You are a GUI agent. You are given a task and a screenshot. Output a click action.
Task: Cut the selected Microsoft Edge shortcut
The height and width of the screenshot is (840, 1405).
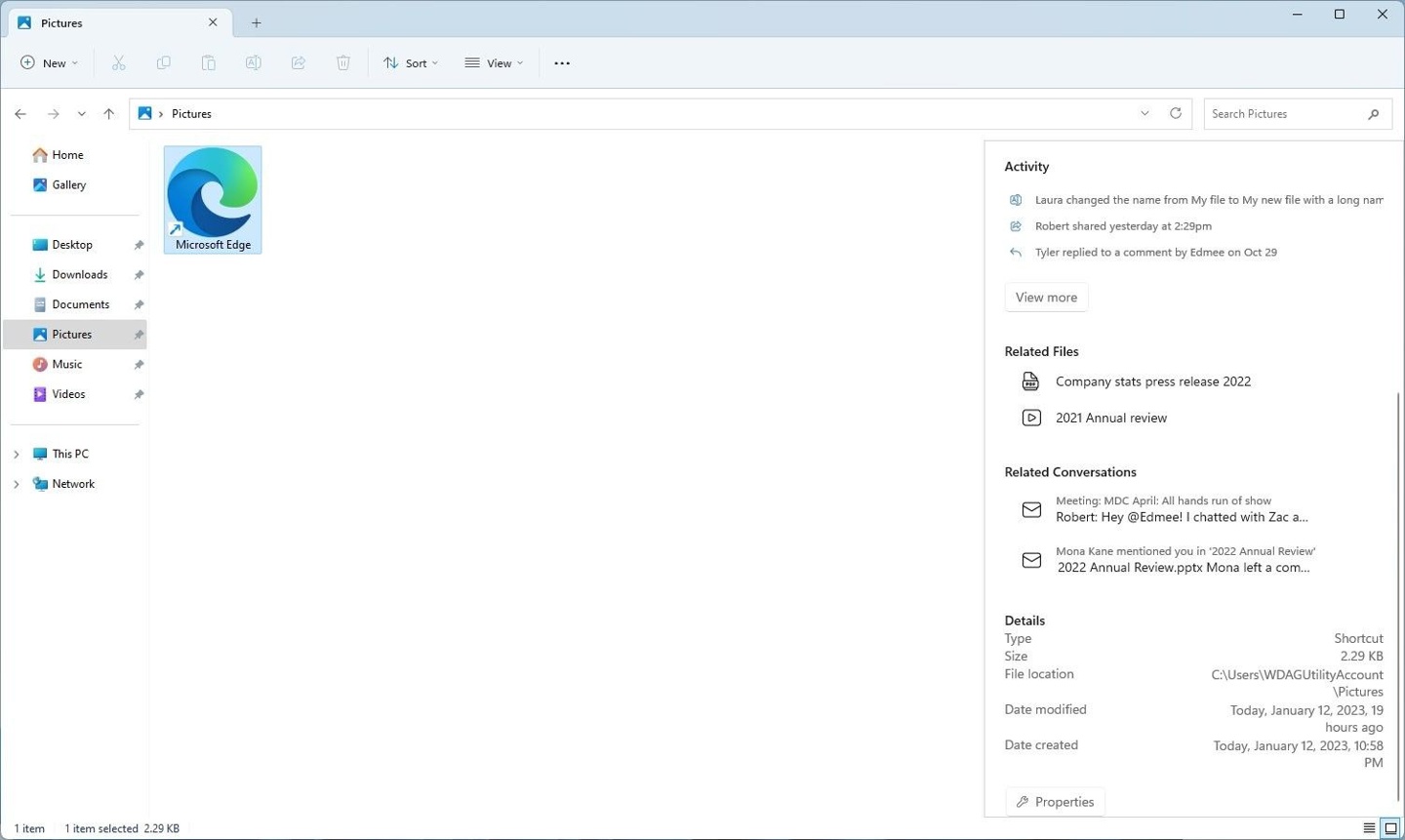pyautogui.click(x=118, y=62)
